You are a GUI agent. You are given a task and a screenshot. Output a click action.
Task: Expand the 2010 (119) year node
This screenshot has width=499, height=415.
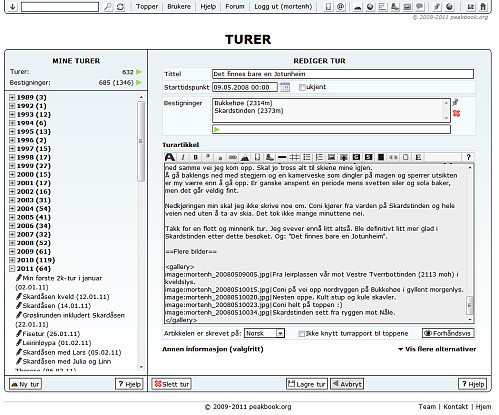[12, 260]
